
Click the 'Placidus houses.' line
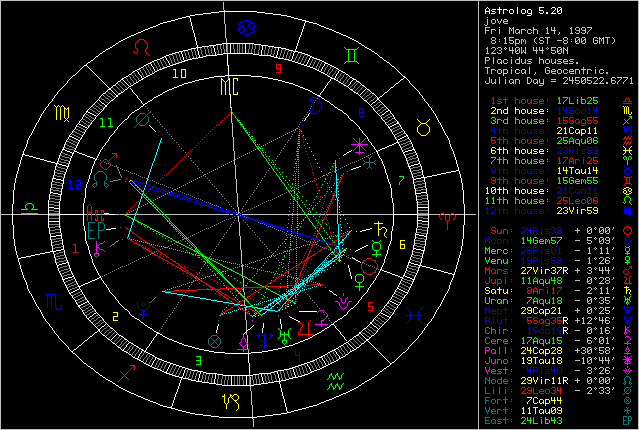pyautogui.click(x=532, y=61)
